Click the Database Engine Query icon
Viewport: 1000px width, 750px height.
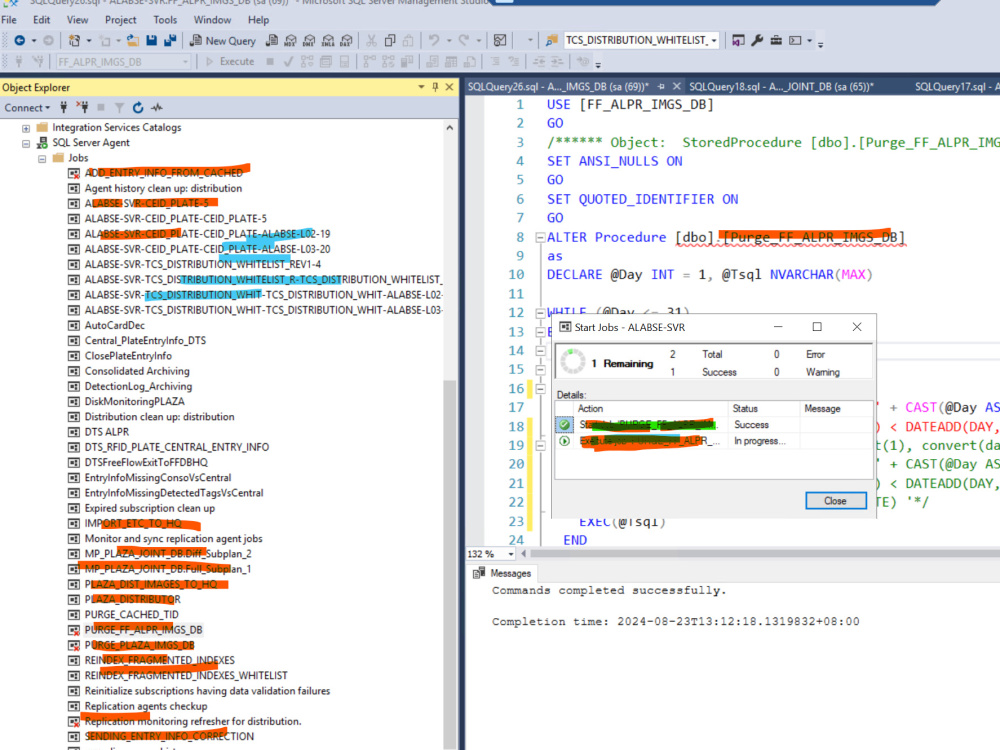point(272,41)
